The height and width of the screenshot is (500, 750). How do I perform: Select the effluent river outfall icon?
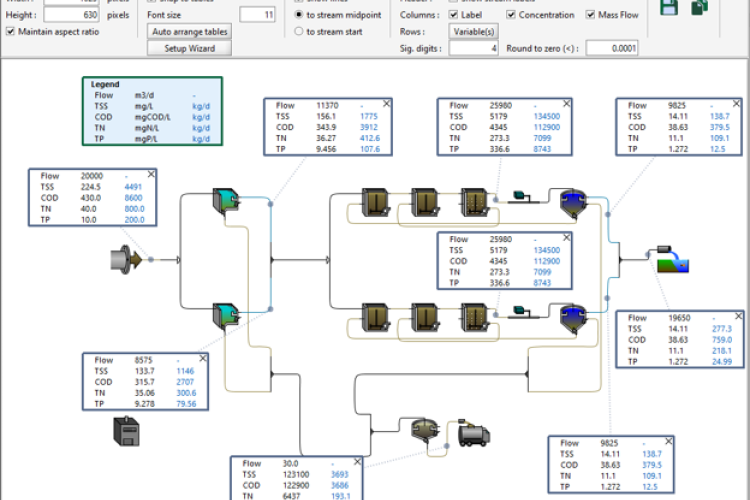672,260
